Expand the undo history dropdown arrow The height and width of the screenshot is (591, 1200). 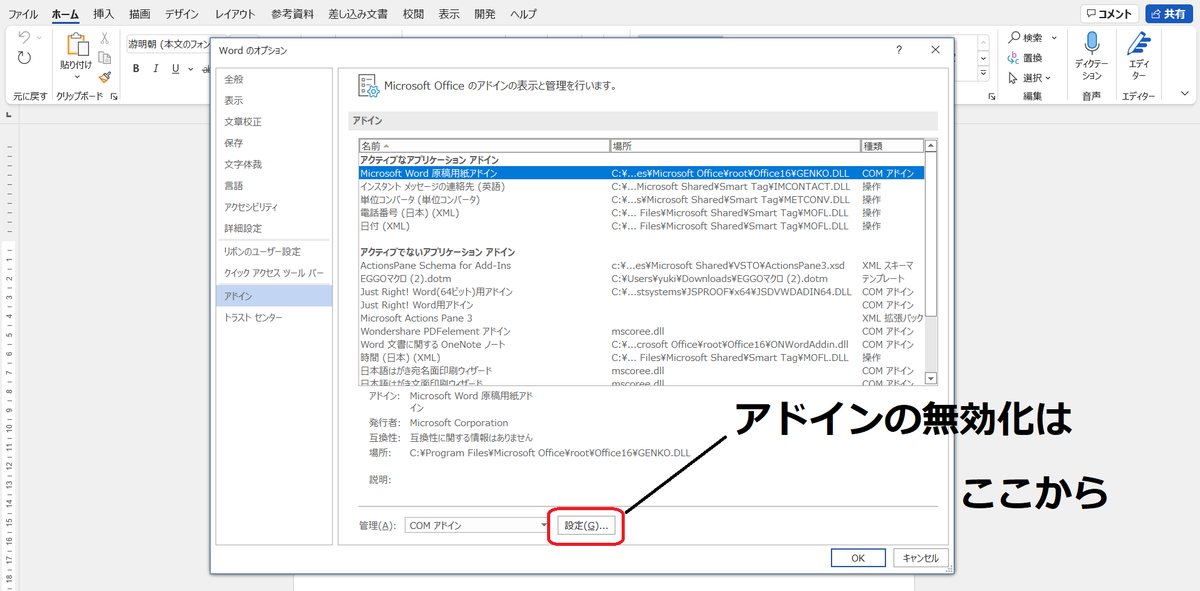38,37
